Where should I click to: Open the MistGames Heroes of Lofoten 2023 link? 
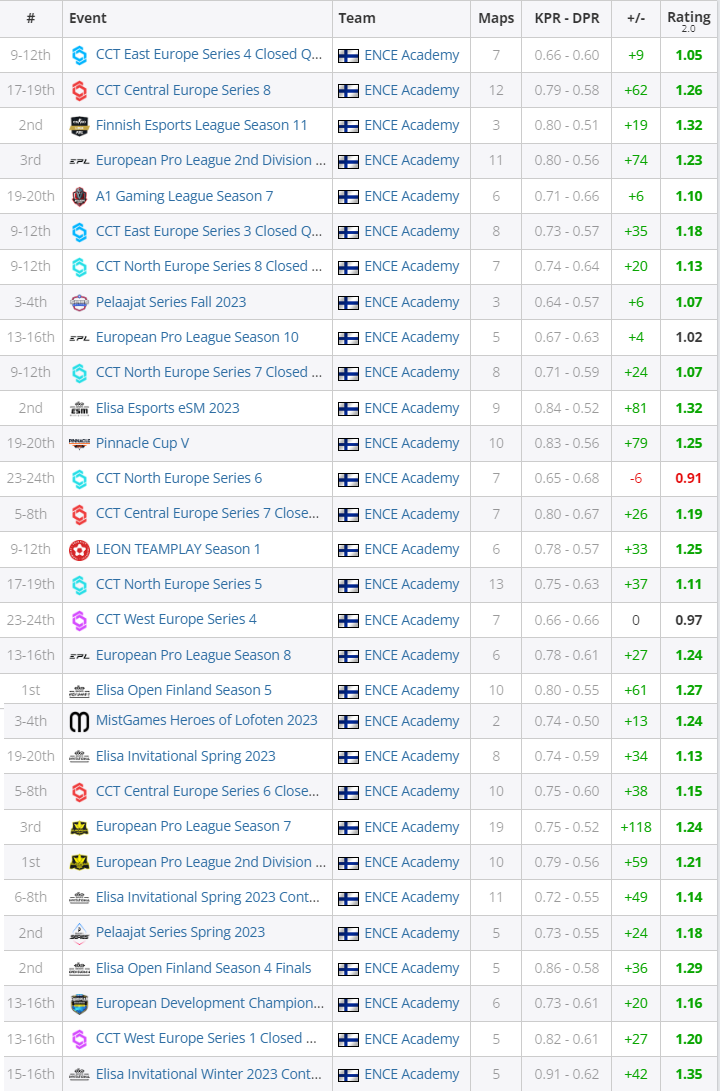pos(207,720)
